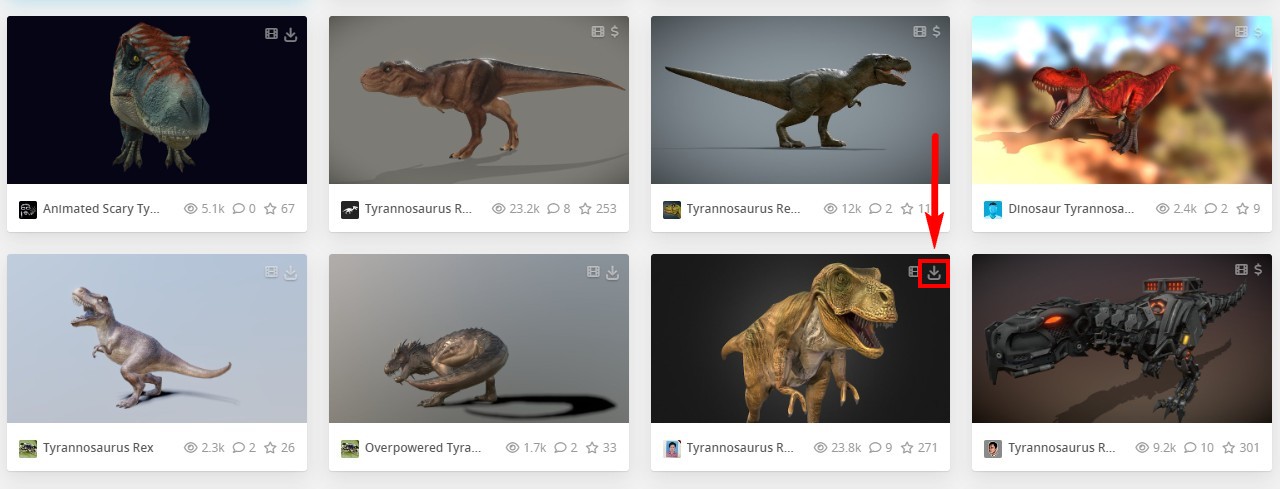Click author avatar beside Animated Scary Ty... title

pos(28,210)
